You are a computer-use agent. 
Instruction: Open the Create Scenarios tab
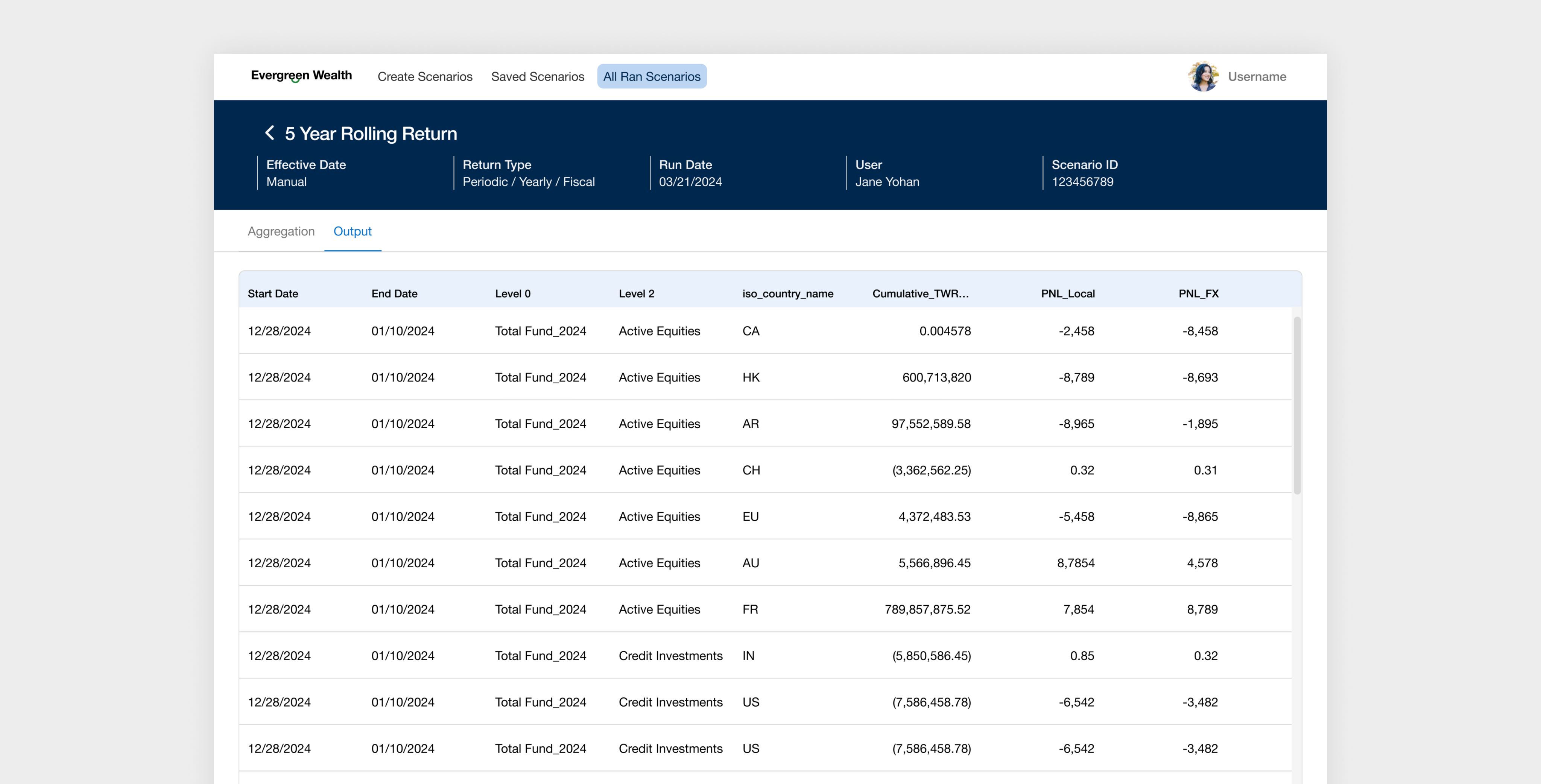tap(425, 76)
